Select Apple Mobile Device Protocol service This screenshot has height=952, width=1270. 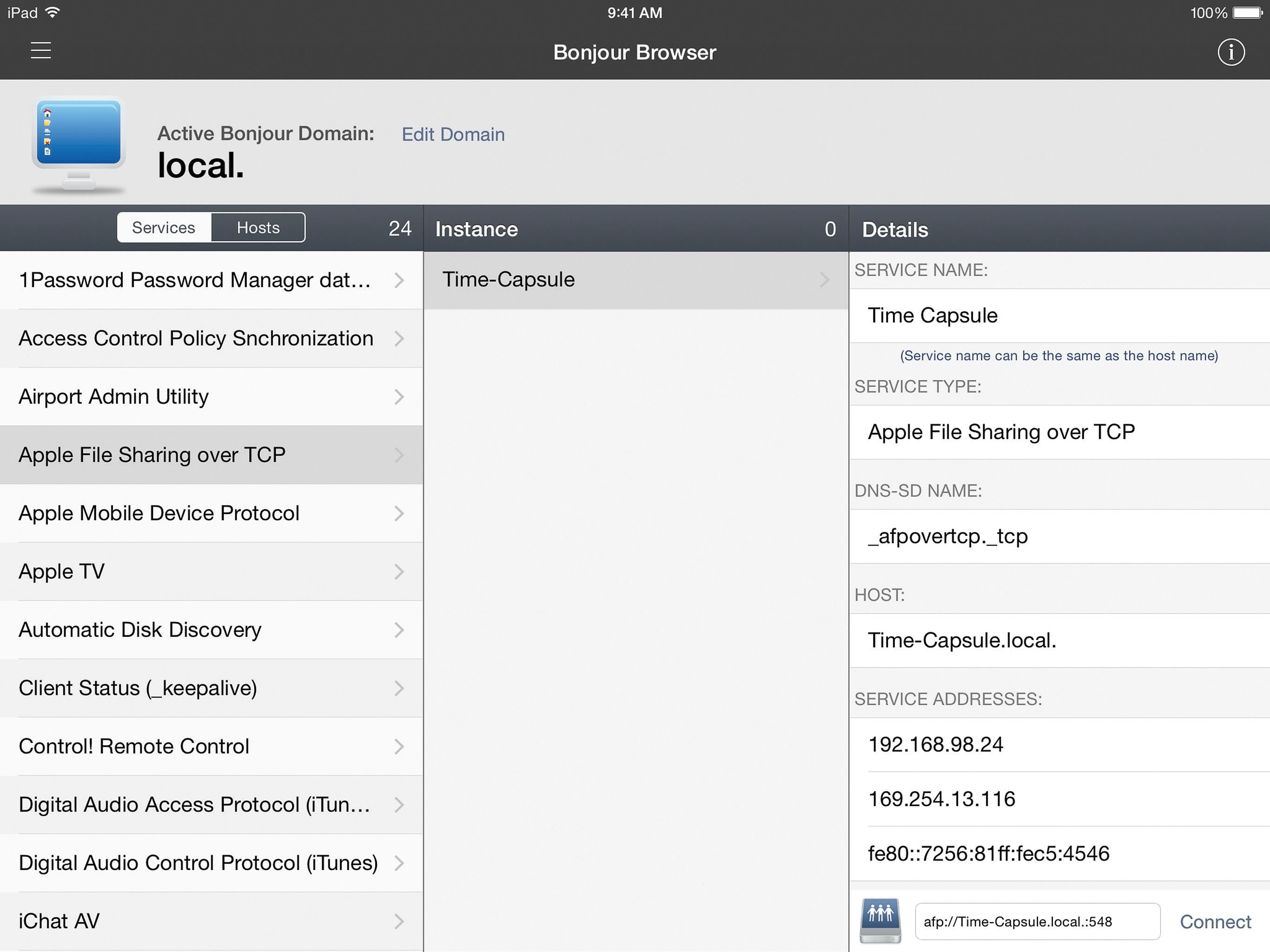[159, 513]
